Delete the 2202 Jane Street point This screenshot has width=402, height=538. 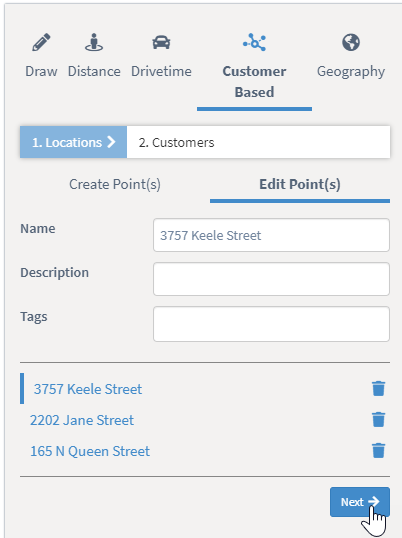point(378,420)
